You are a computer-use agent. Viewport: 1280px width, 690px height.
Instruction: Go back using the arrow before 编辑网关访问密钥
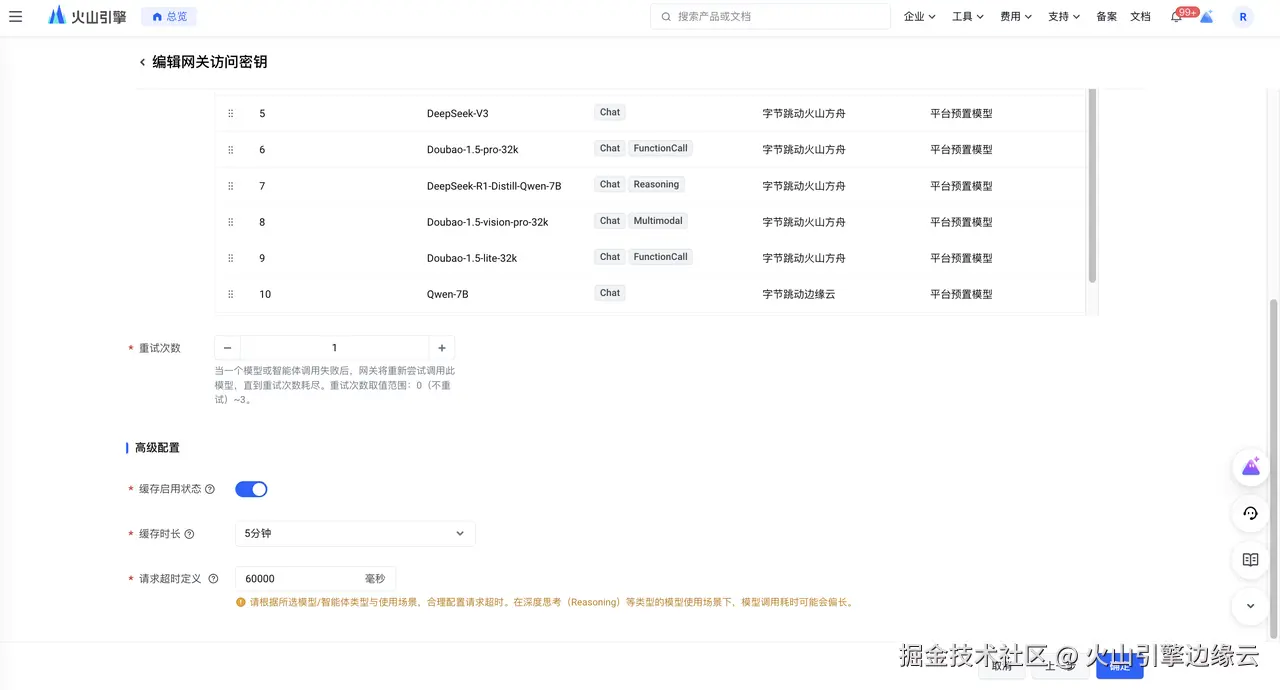click(x=142, y=62)
